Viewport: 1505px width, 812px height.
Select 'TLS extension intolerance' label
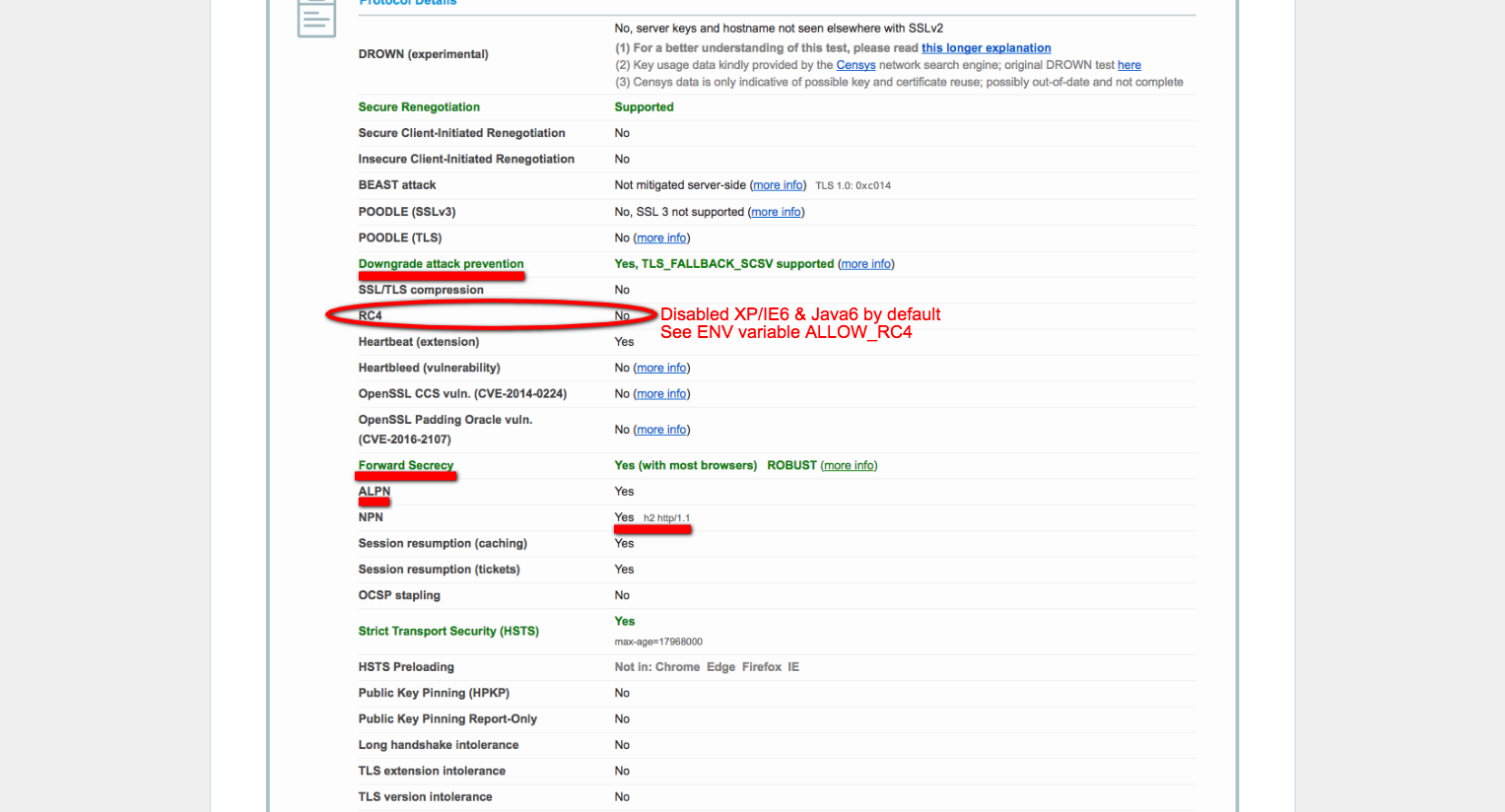[x=432, y=771]
